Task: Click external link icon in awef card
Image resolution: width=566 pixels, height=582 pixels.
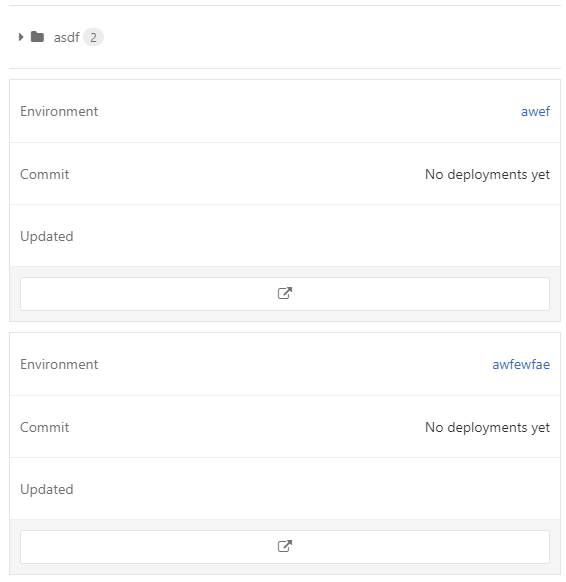Action: [285, 294]
